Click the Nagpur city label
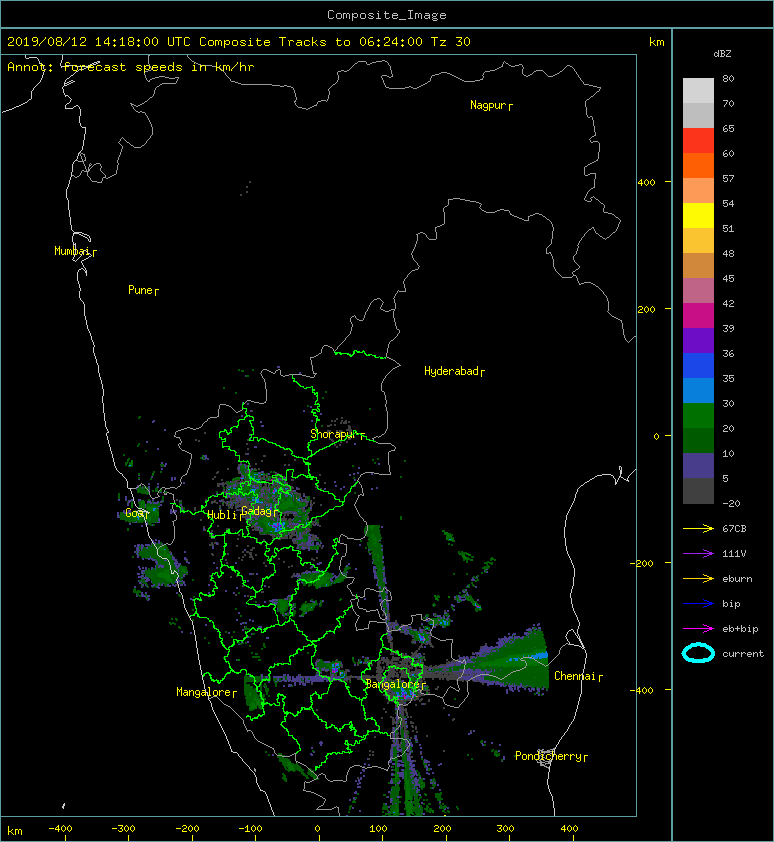The height and width of the screenshot is (842, 774). 488,105
